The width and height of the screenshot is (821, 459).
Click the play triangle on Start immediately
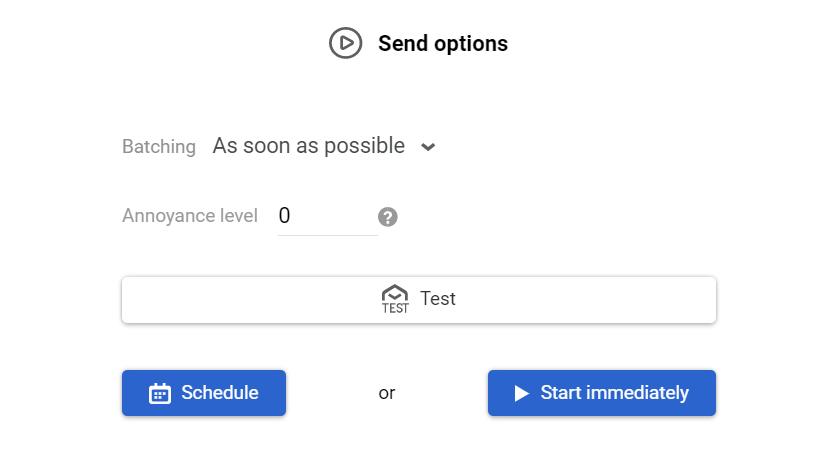point(521,393)
